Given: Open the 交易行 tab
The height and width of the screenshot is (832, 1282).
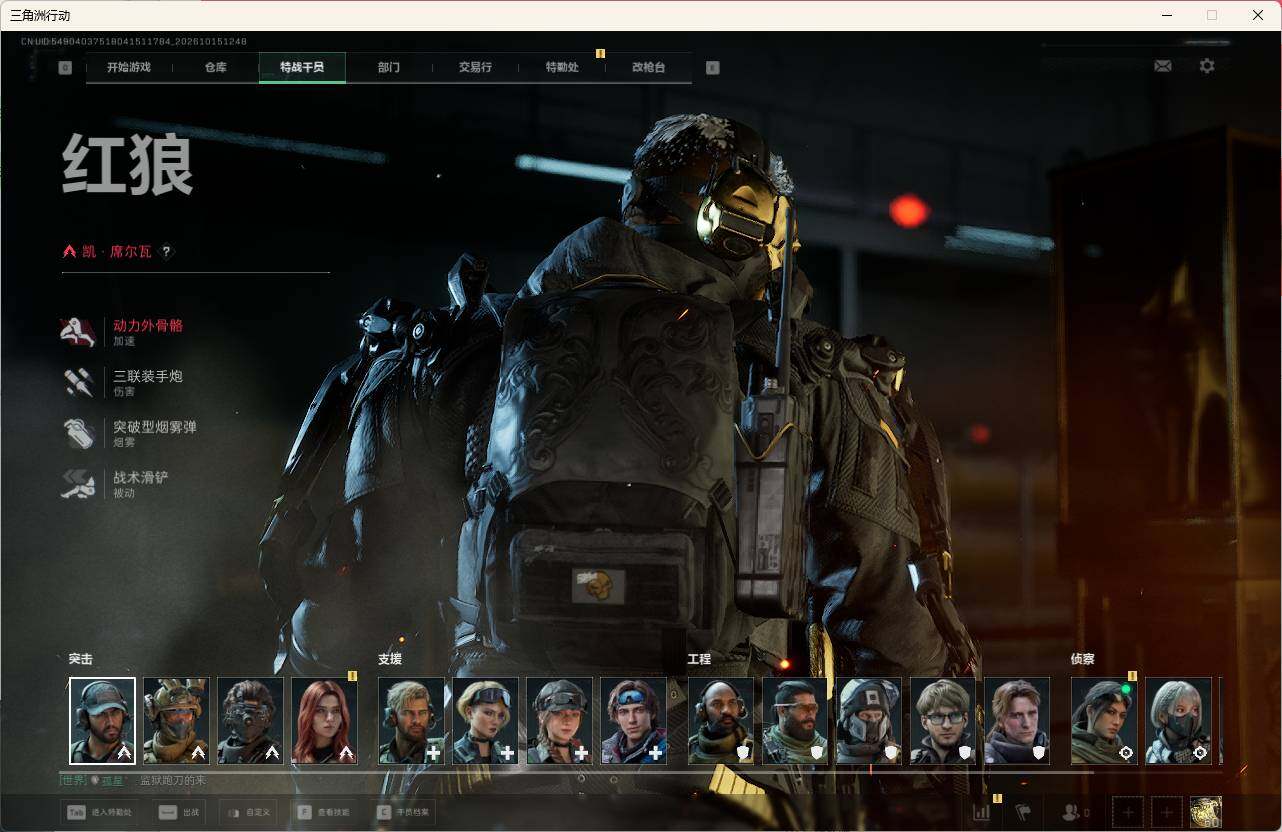Looking at the screenshot, I should pyautogui.click(x=476, y=67).
